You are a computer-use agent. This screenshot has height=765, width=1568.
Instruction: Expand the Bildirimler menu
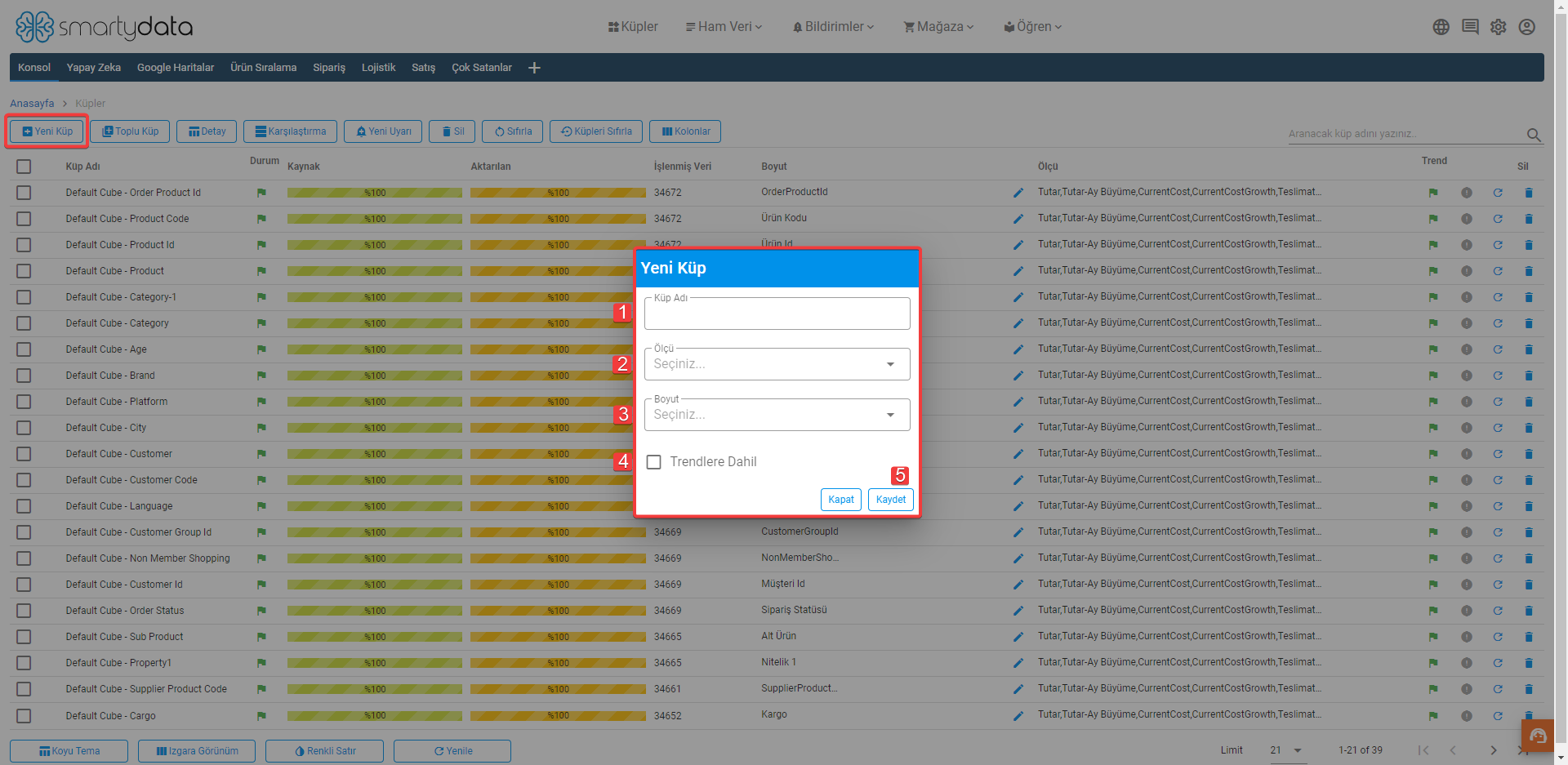click(833, 27)
